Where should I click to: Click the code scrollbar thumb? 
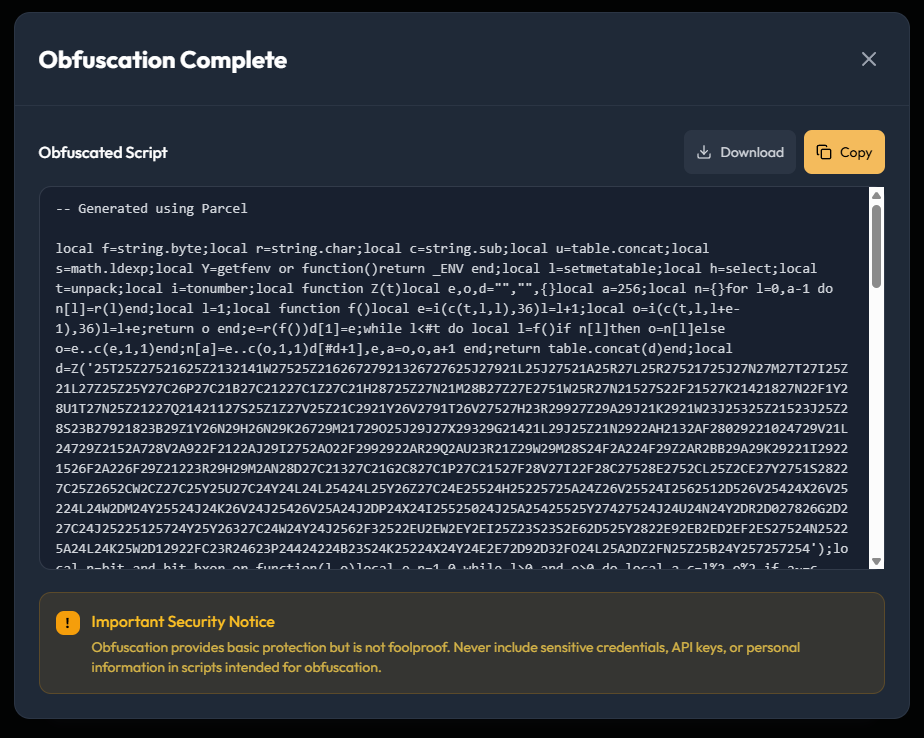pos(876,245)
